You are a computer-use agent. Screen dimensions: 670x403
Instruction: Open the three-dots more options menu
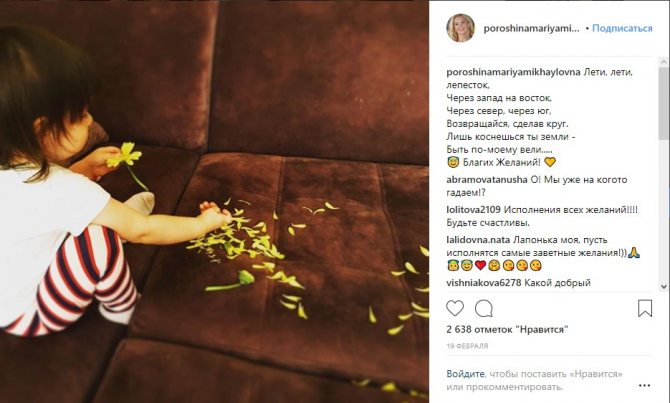point(644,385)
